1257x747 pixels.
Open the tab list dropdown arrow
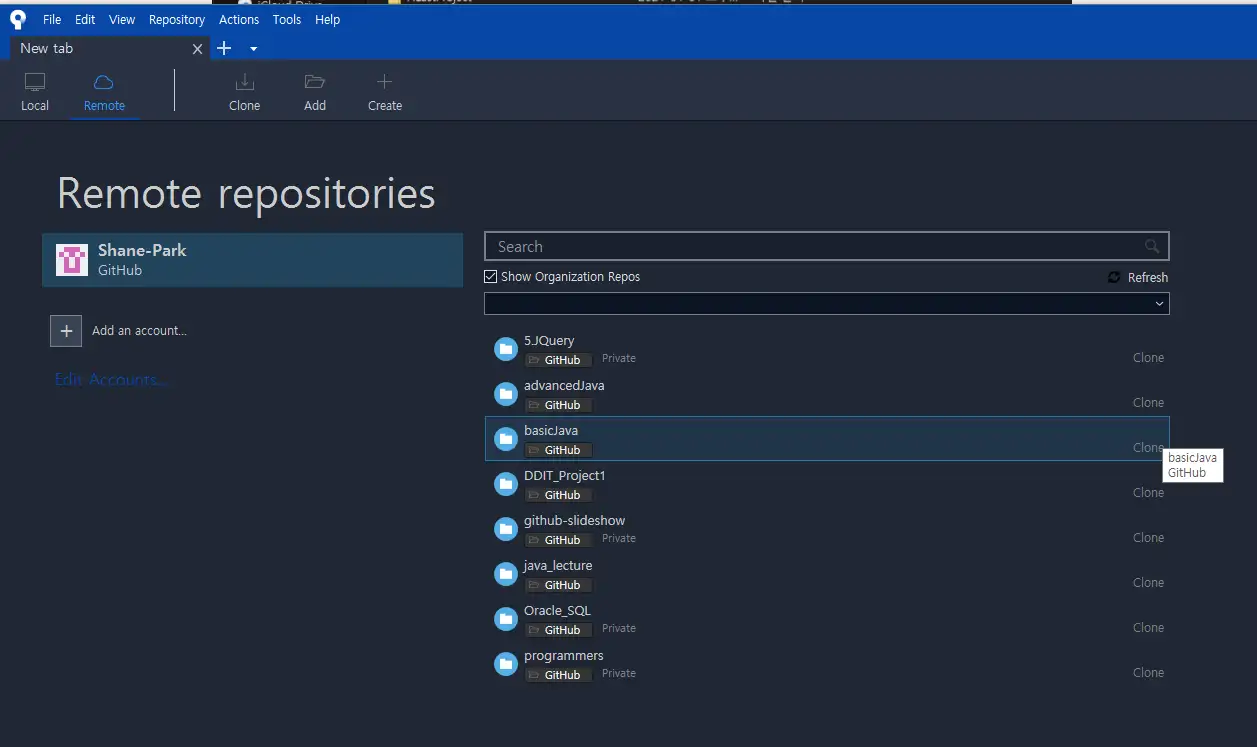click(254, 49)
